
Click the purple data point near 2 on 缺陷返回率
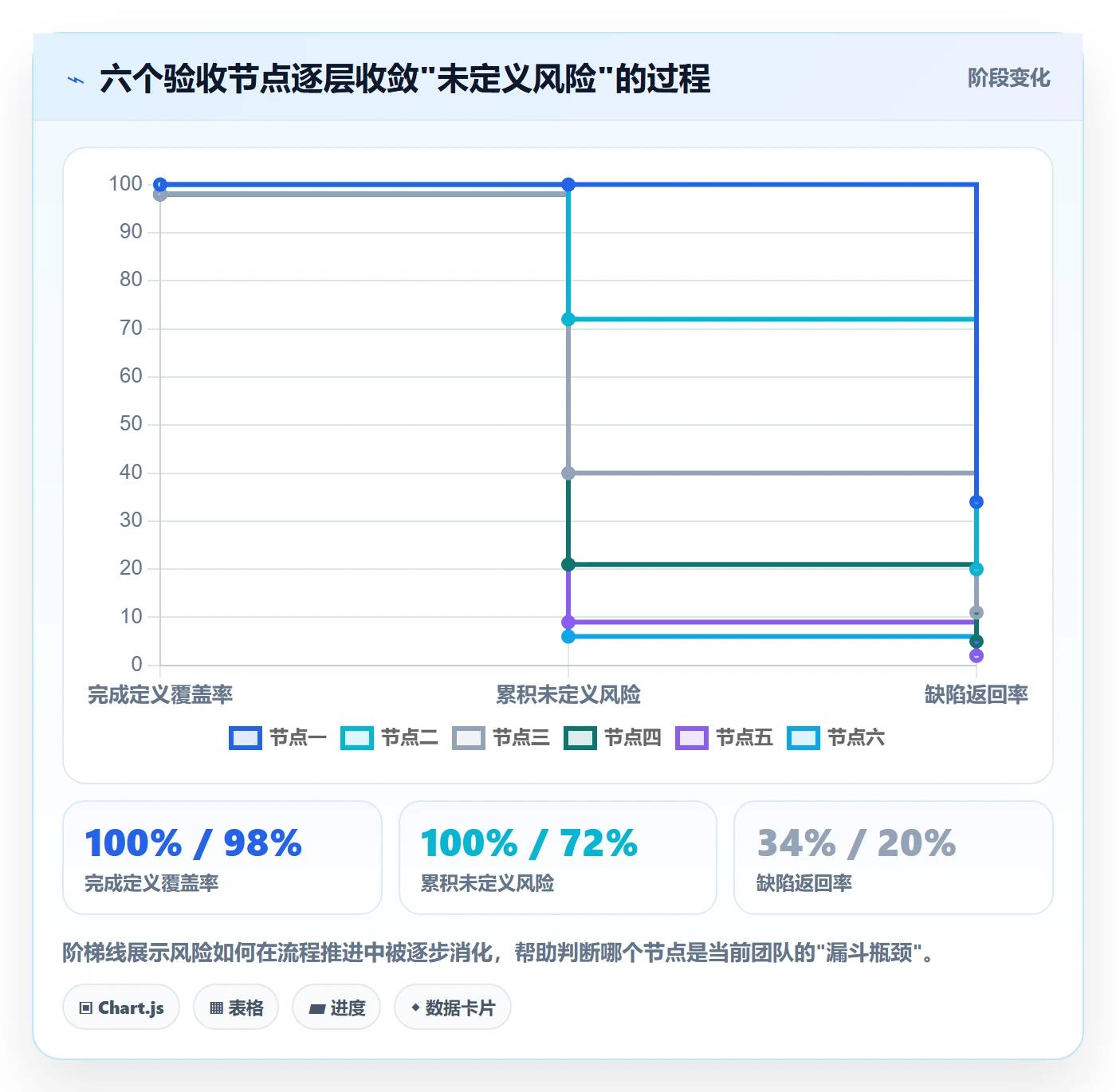(x=976, y=656)
